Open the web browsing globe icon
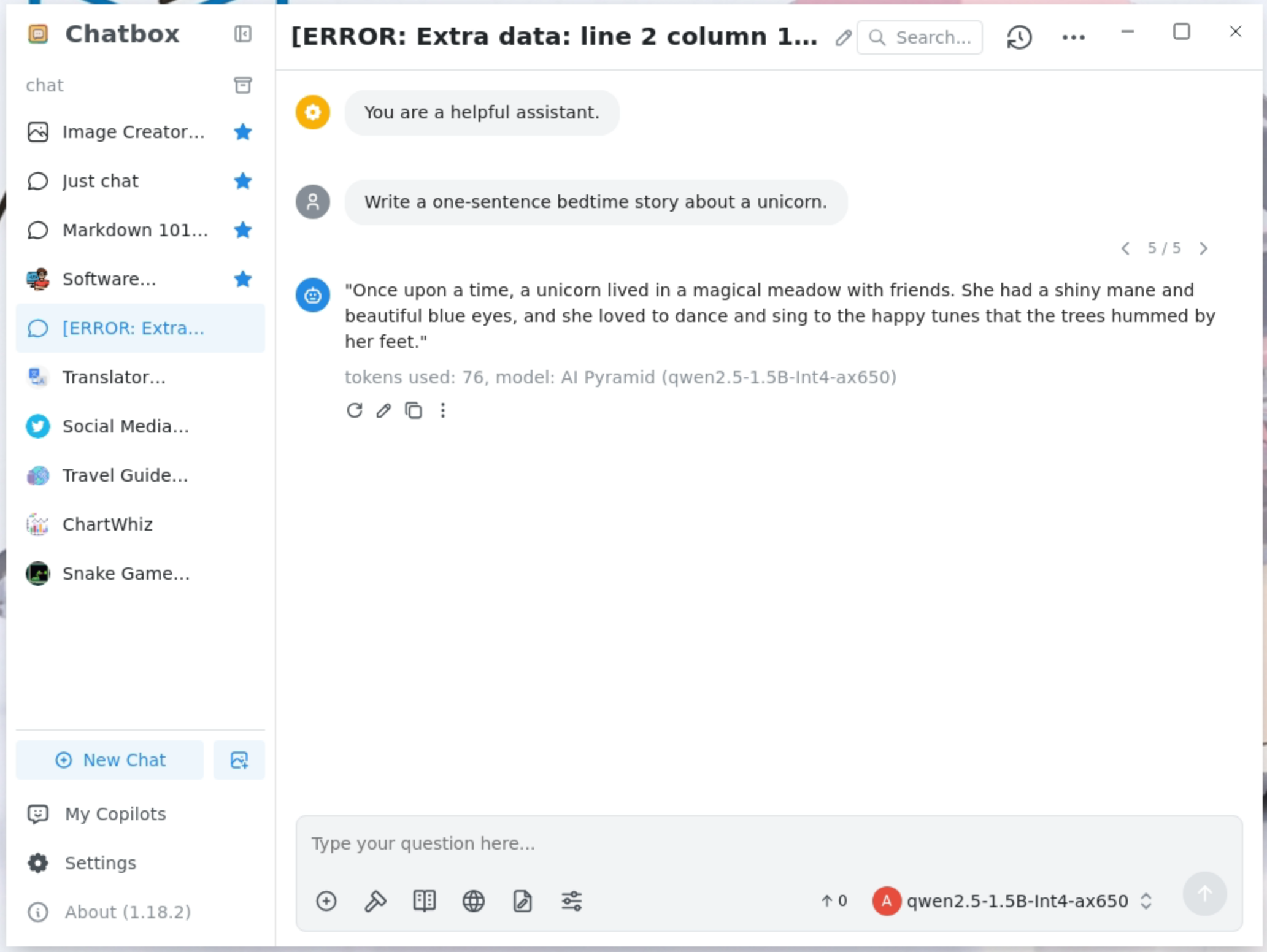This screenshot has height=952, width=1267. click(473, 901)
